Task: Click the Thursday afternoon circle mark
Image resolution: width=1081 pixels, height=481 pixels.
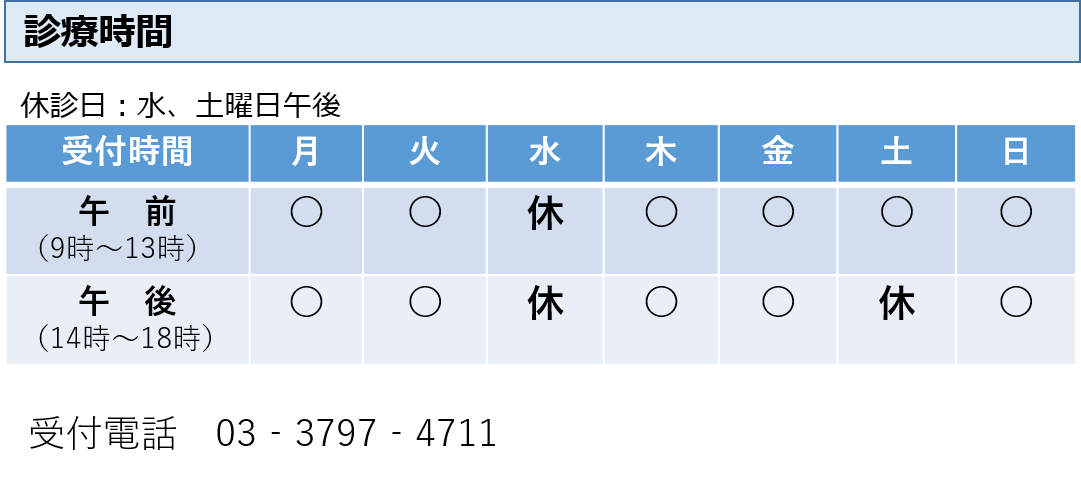Action: pos(661,302)
